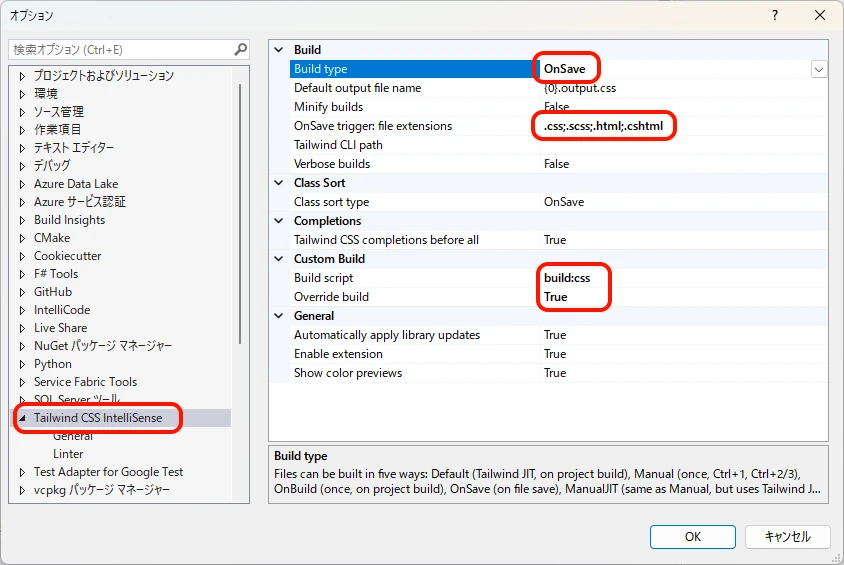This screenshot has height=565, width=844.
Task: Toggle the Show color previews setting
Action: 680,373
